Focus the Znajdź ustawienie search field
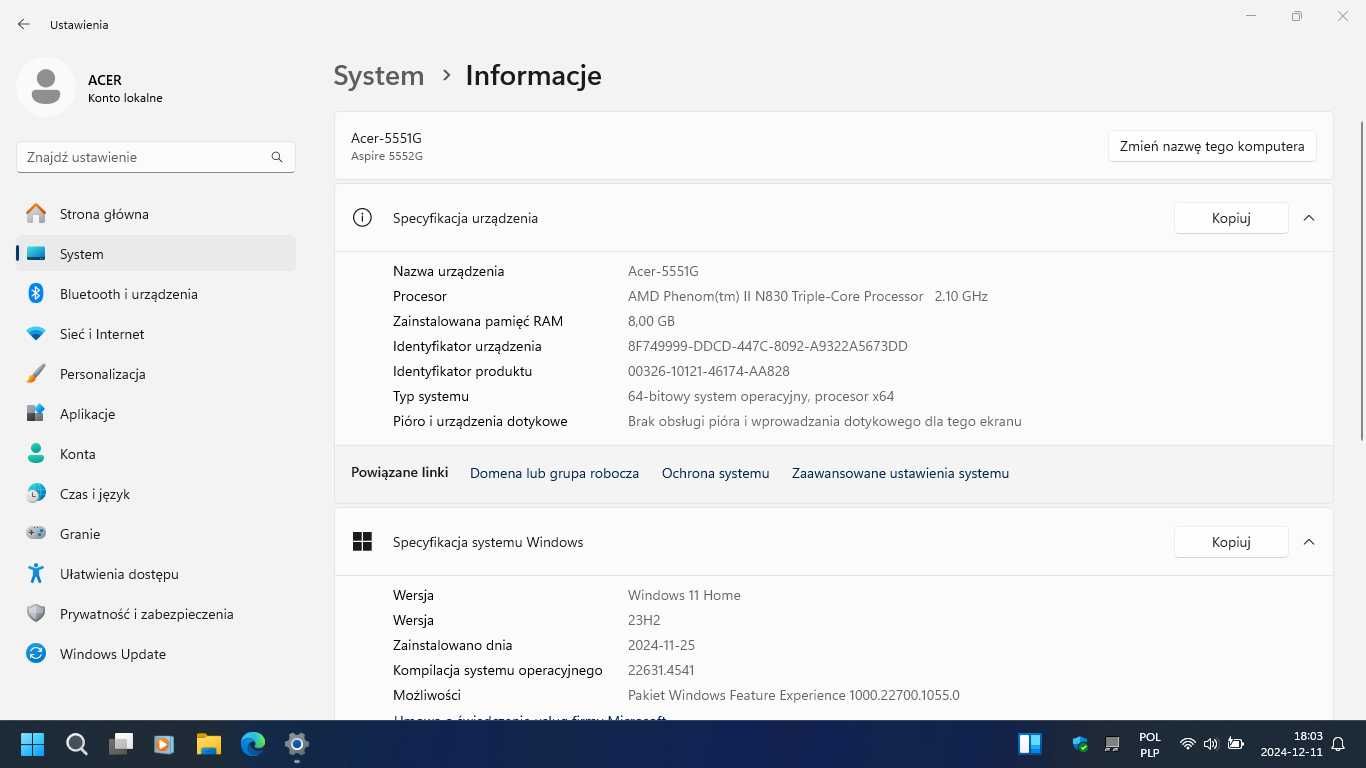 pyautogui.click(x=155, y=157)
